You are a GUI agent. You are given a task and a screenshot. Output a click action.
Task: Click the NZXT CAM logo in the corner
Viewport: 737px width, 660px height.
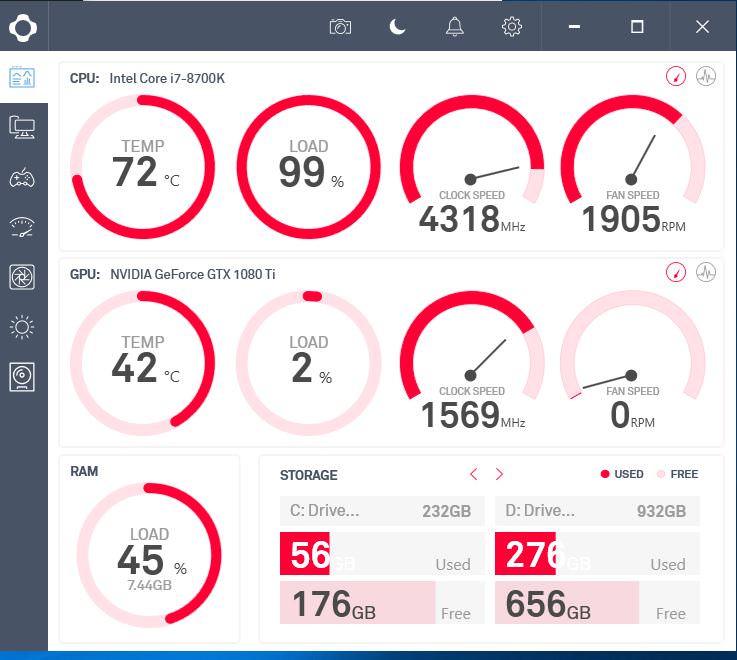click(23, 26)
